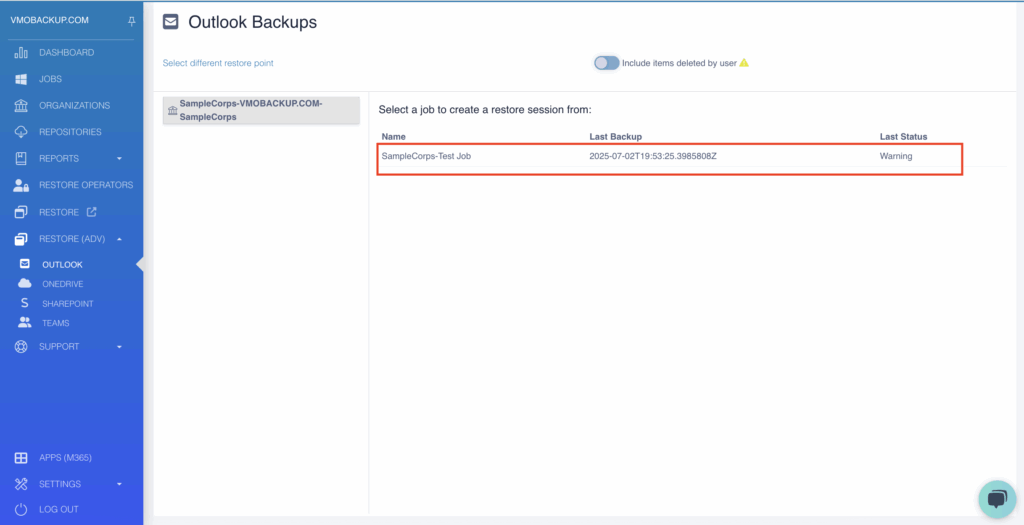Click the pin icon beside VMOBACKUP.COM

pyautogui.click(x=132, y=21)
